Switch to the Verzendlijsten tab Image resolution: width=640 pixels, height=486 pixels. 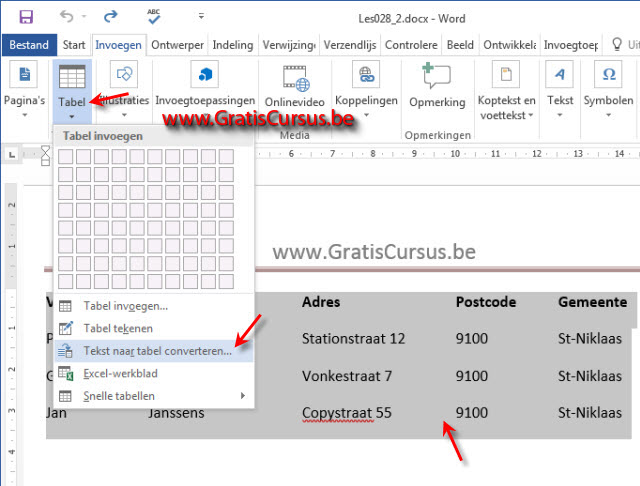click(x=350, y=45)
